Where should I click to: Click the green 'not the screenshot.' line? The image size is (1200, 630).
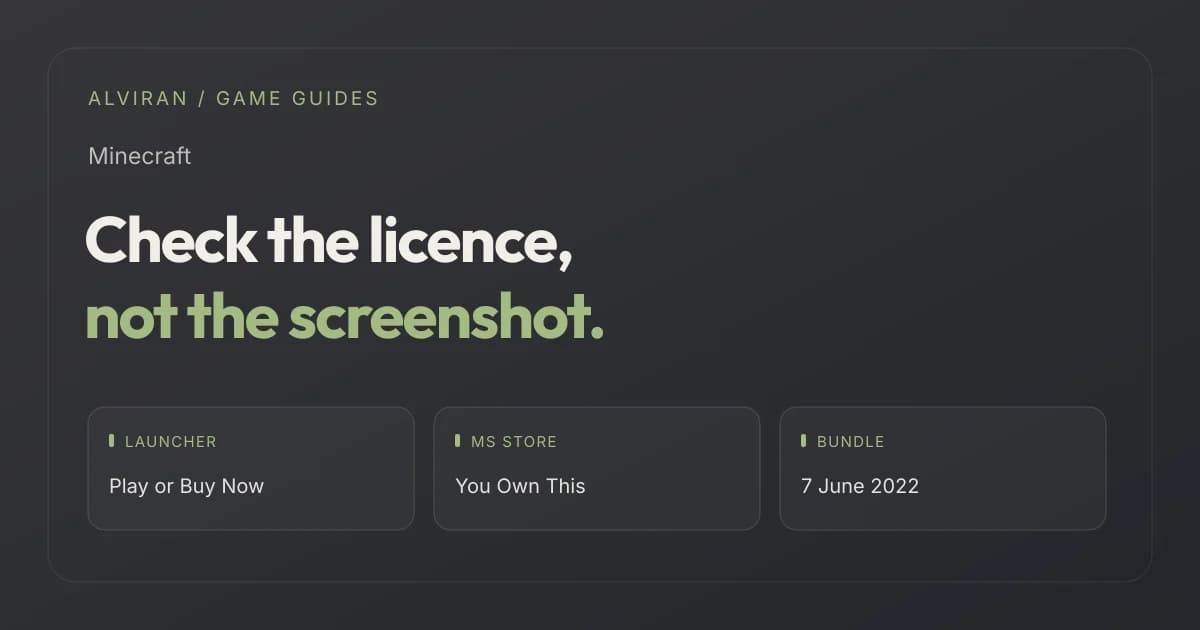coord(345,318)
